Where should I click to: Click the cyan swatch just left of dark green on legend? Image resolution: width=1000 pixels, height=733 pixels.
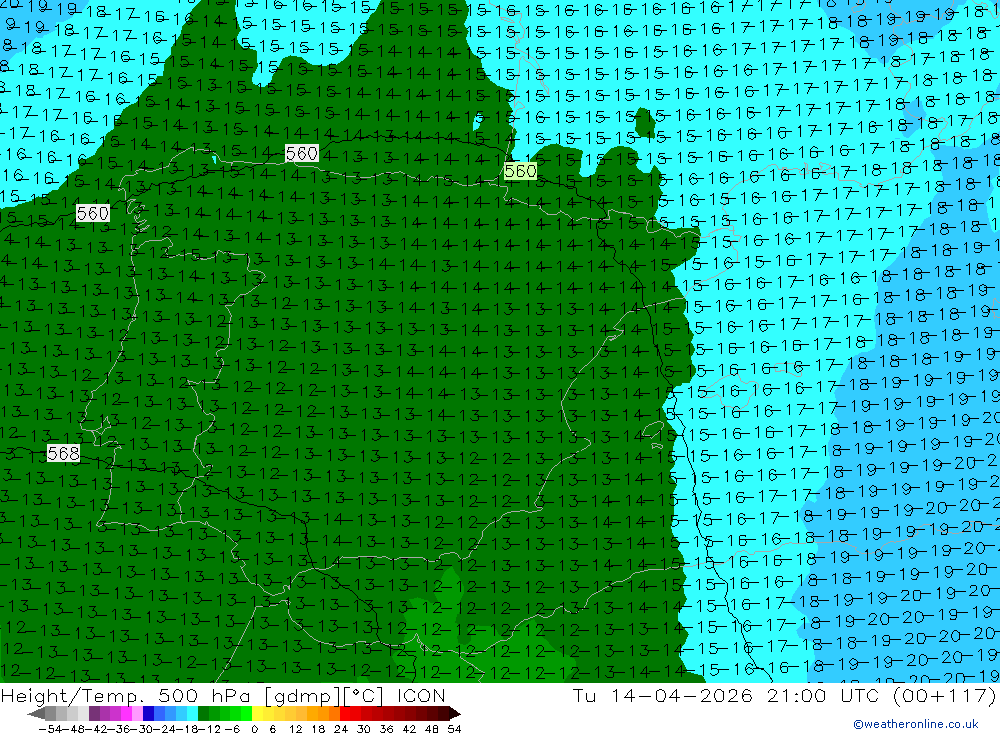192,714
